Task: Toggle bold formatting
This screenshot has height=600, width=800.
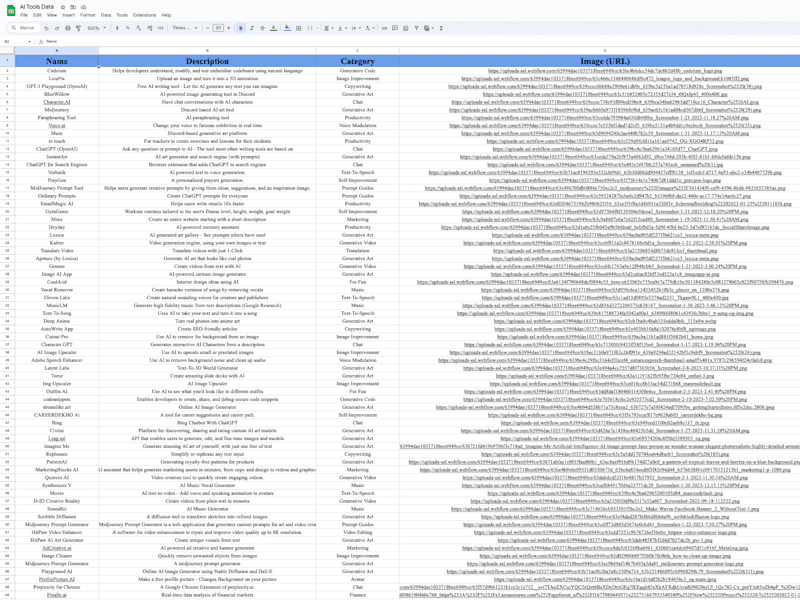Action: (x=241, y=28)
